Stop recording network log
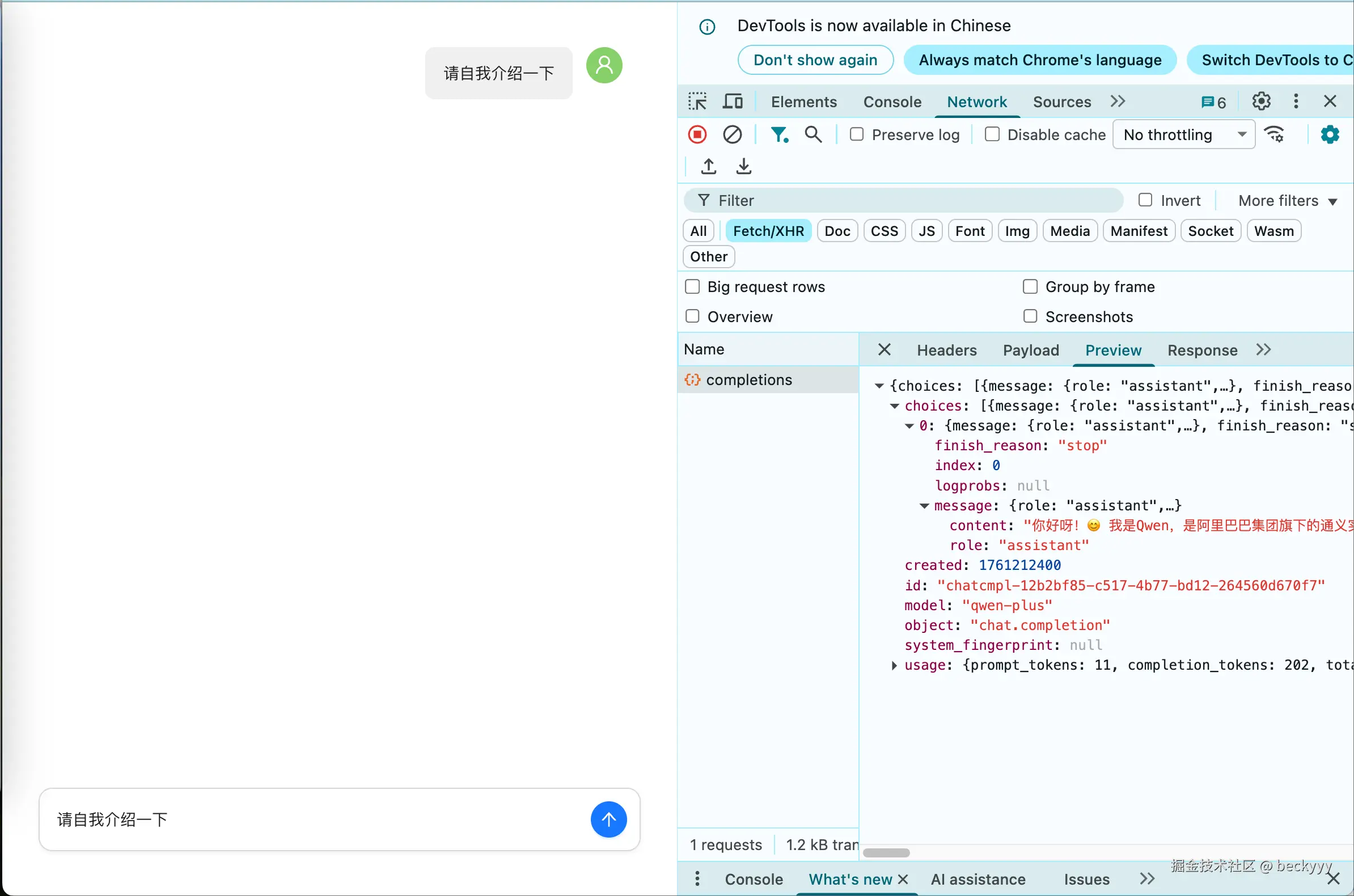Viewport: 1354px width, 896px height. pyautogui.click(x=697, y=135)
